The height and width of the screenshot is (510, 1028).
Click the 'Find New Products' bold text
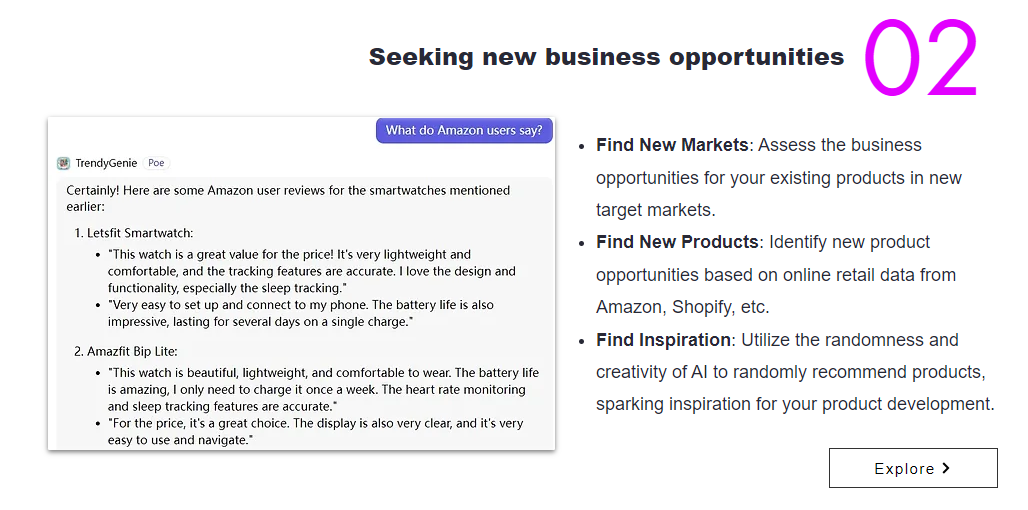[x=677, y=242]
